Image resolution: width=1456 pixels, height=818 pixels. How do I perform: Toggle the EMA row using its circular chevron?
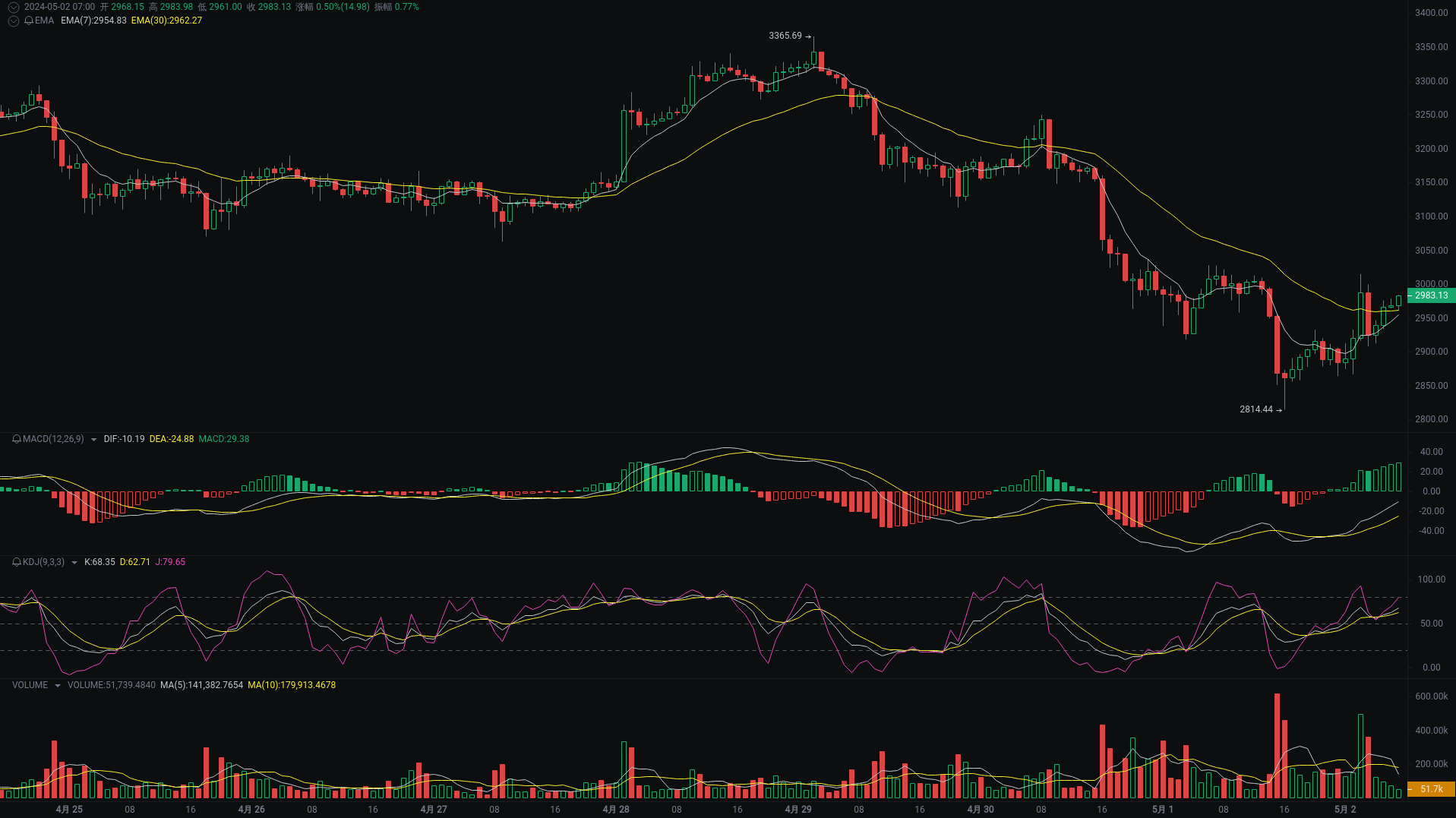tap(14, 21)
